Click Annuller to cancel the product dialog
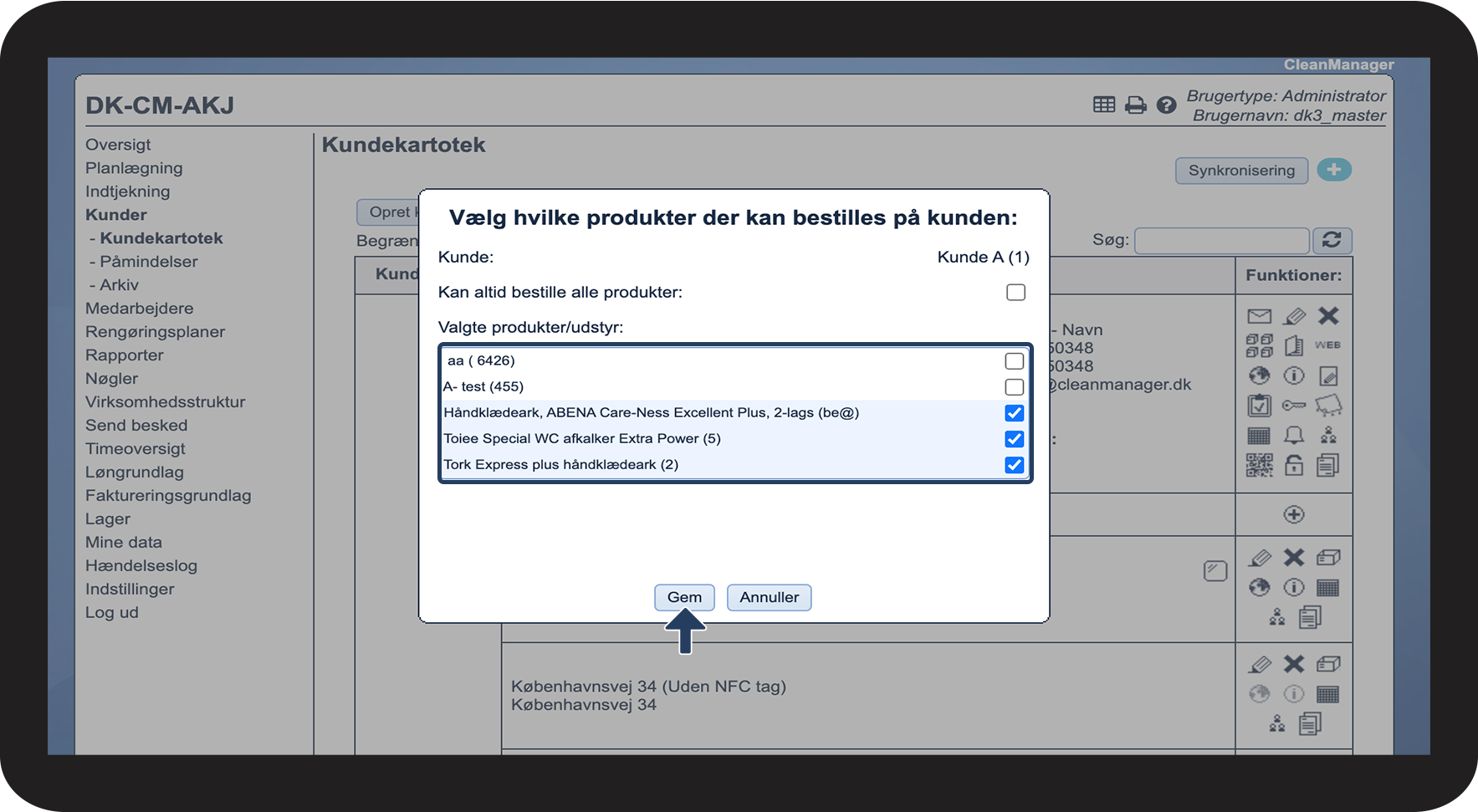The width and height of the screenshot is (1478, 812). (769, 597)
